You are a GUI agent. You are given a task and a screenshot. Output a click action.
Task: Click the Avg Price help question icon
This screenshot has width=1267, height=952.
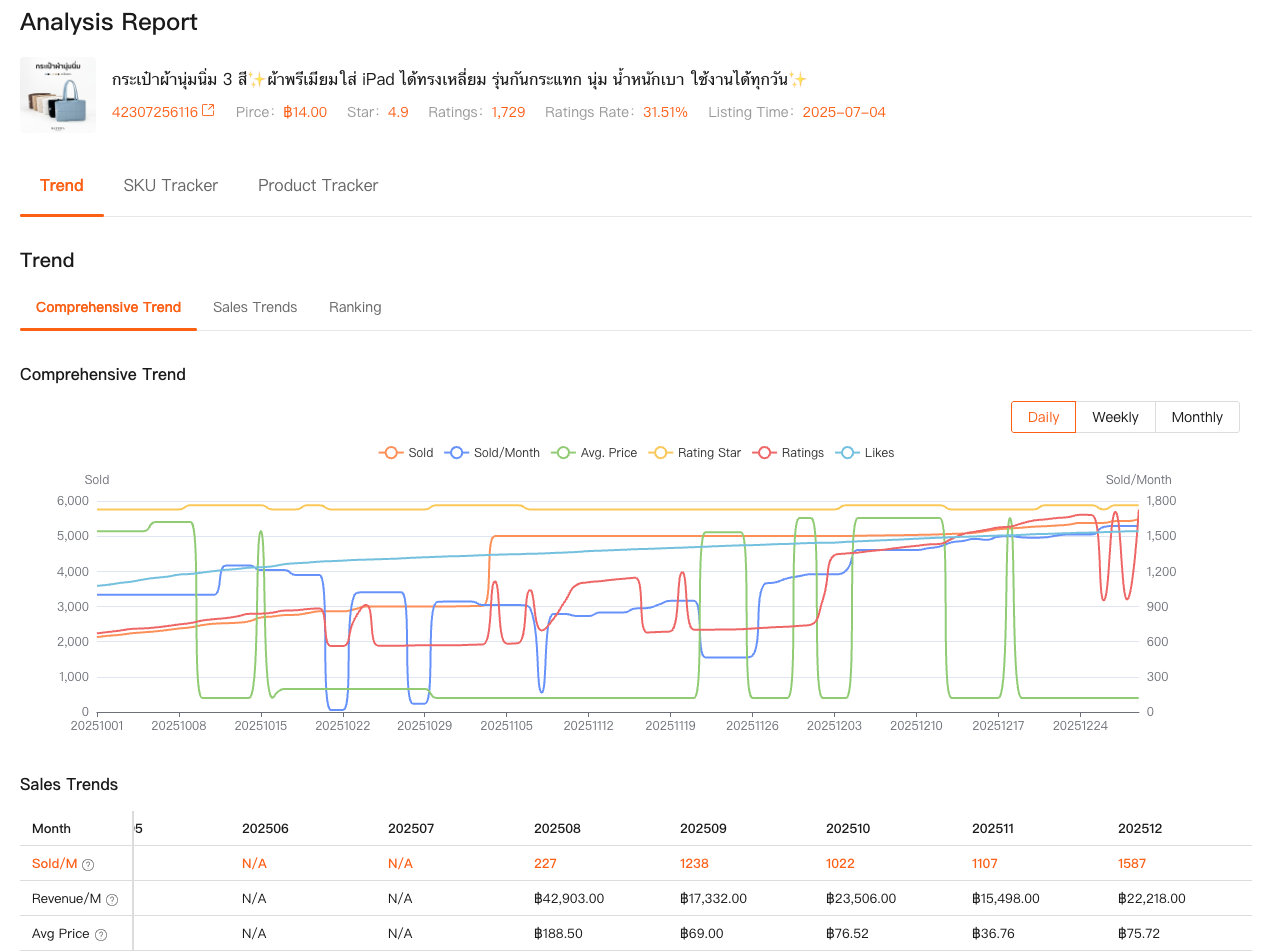[98, 934]
